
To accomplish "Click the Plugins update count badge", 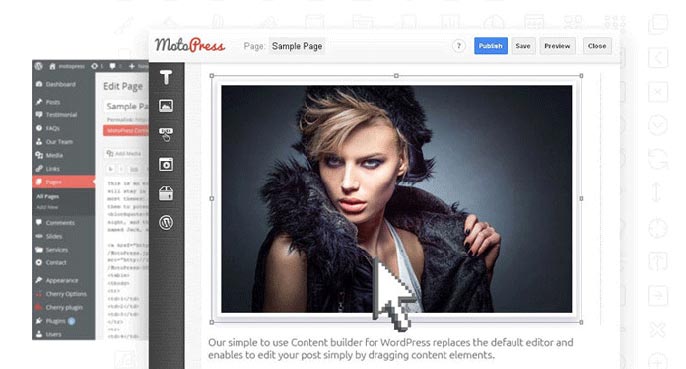I will click(x=71, y=321).
